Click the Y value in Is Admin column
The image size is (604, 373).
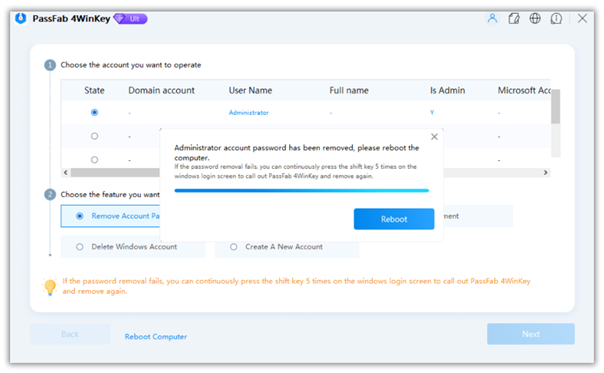432,113
